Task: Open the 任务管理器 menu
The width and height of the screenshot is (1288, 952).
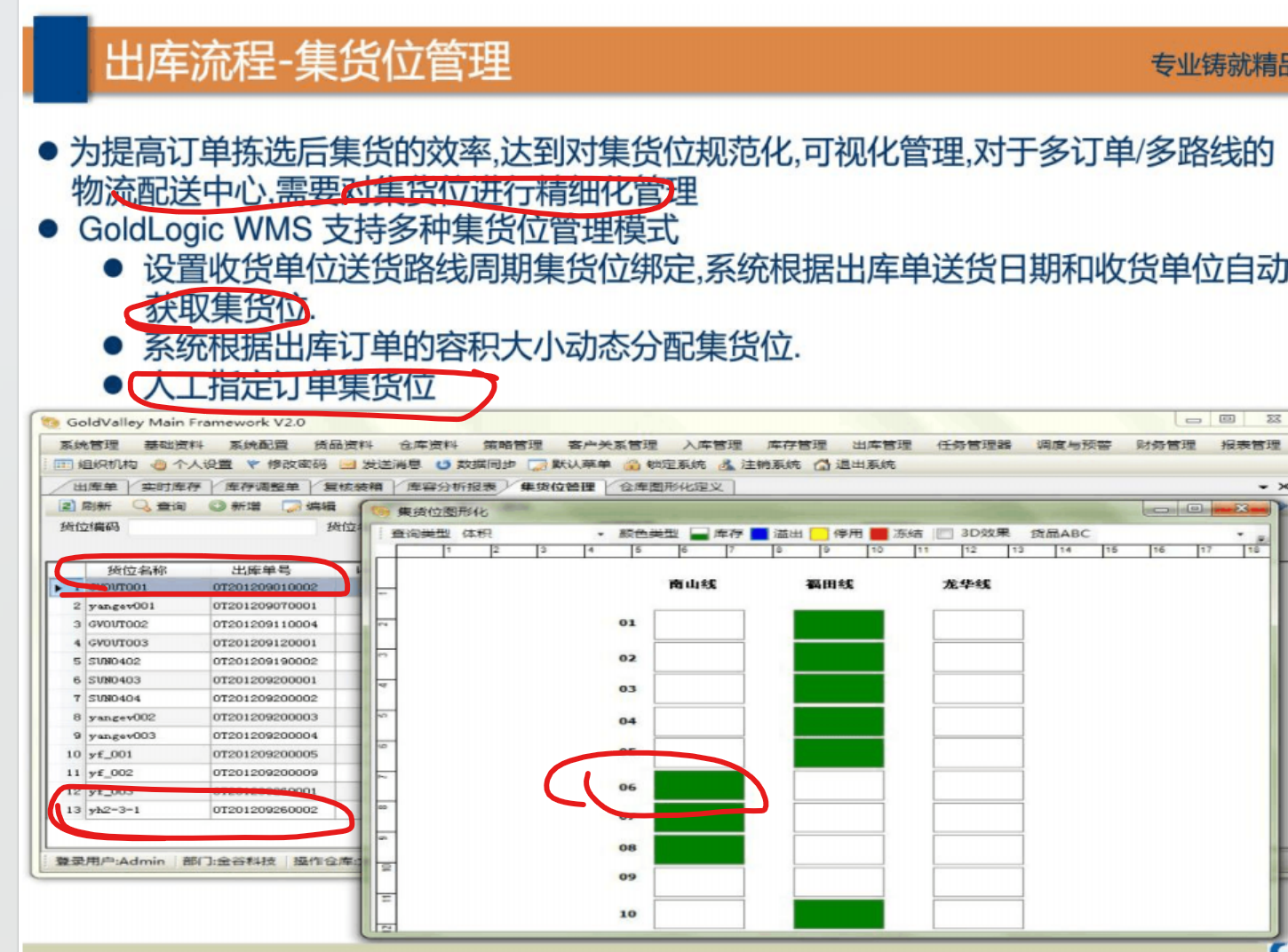Action: pos(974,444)
